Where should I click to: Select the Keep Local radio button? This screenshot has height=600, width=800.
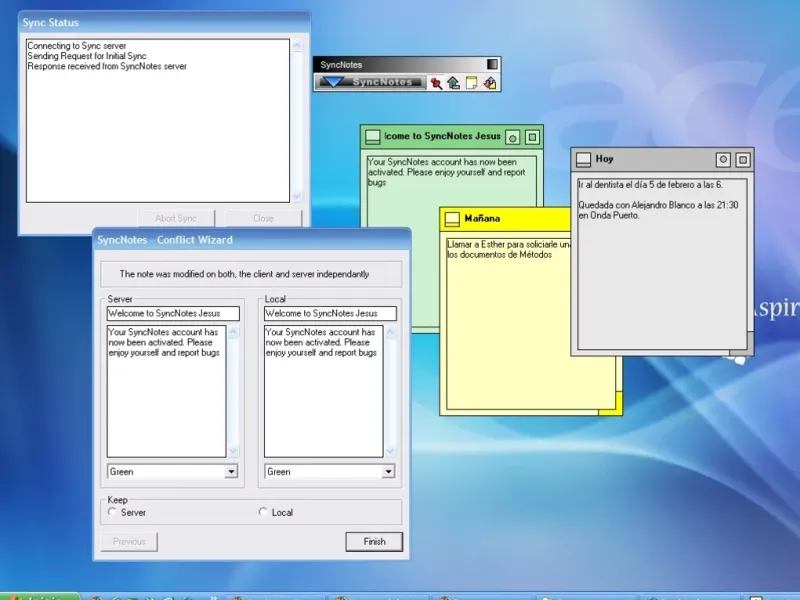[x=263, y=512]
